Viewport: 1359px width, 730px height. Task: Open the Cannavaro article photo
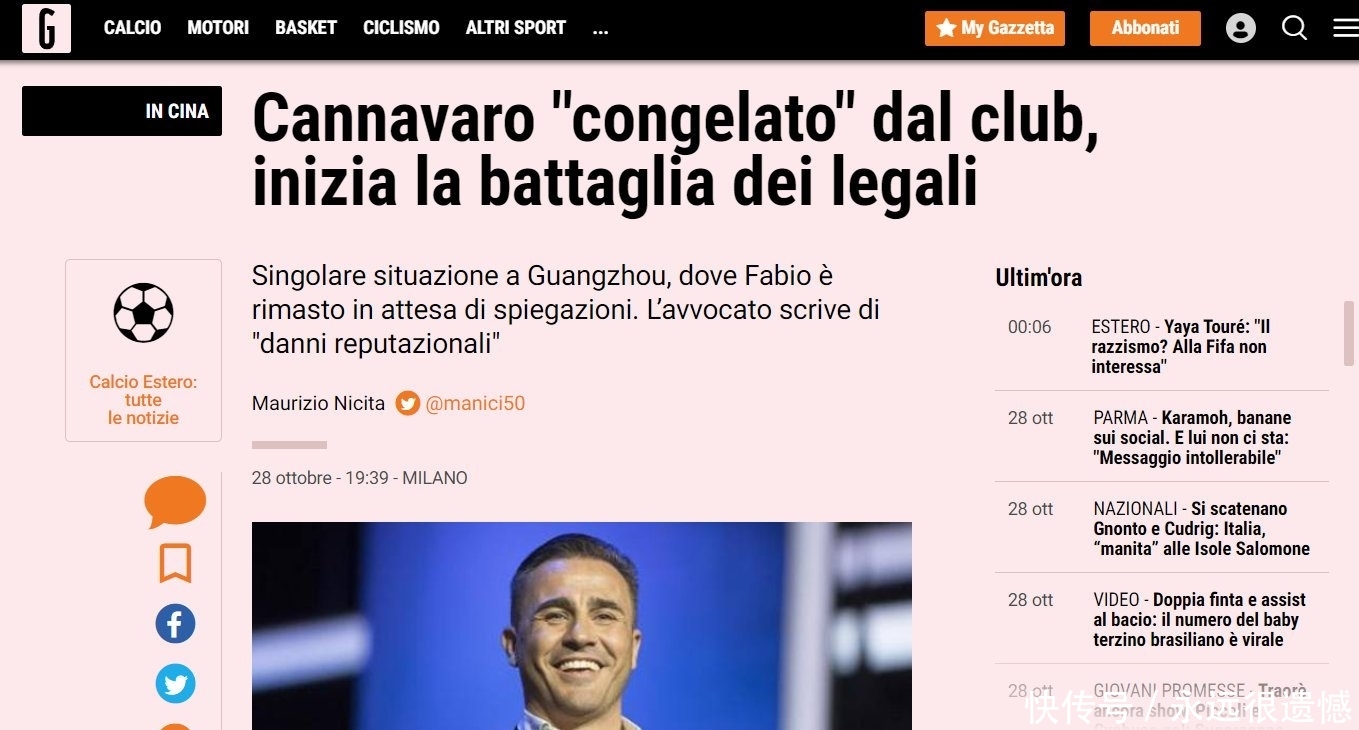click(x=582, y=626)
